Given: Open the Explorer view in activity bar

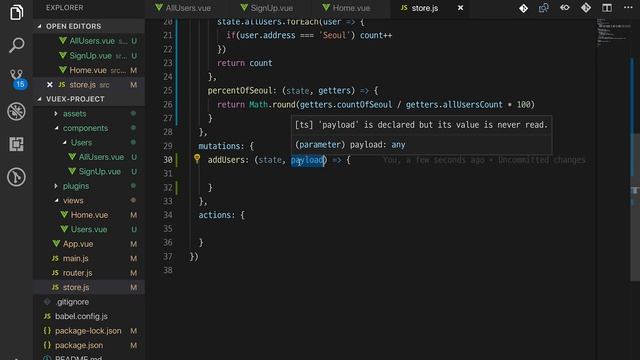Looking at the screenshot, I should [16, 12].
